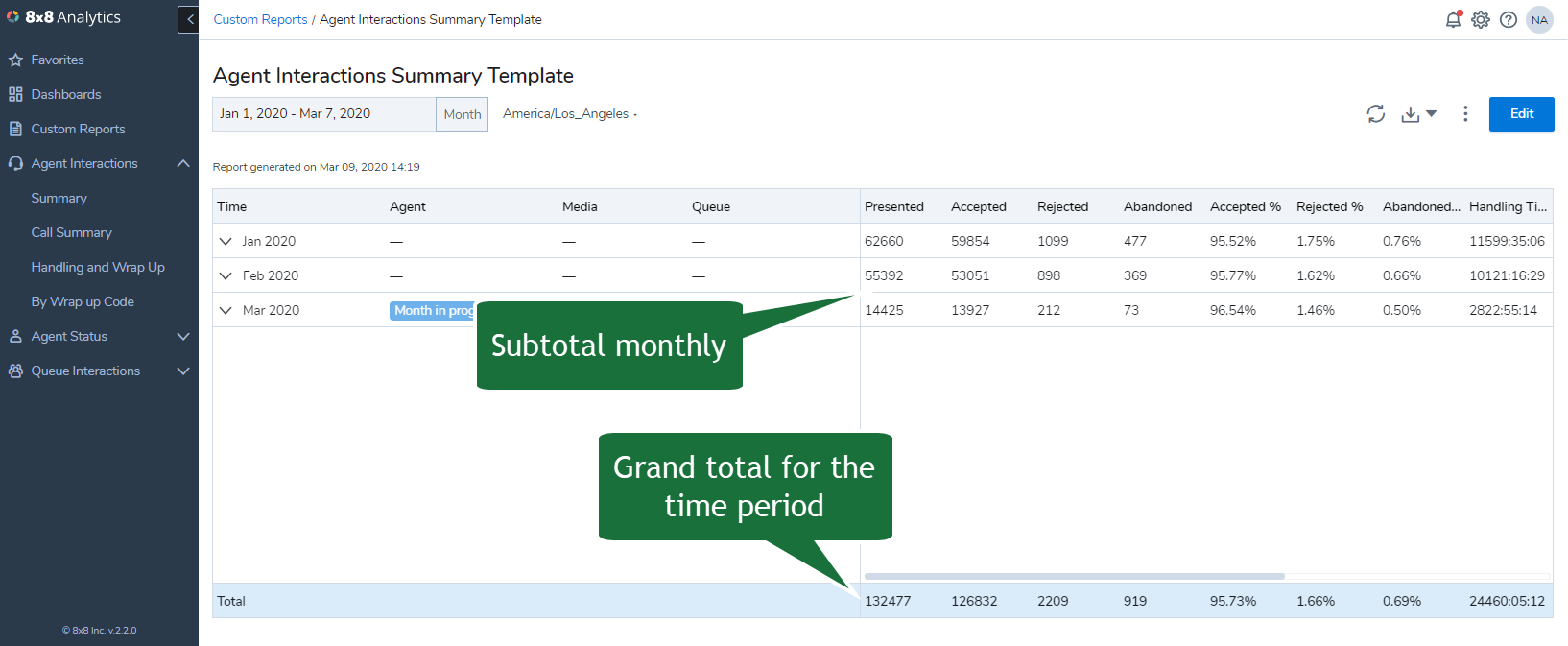Select Handling and Wrap Up report
The image size is (1568, 646).
[98, 267]
